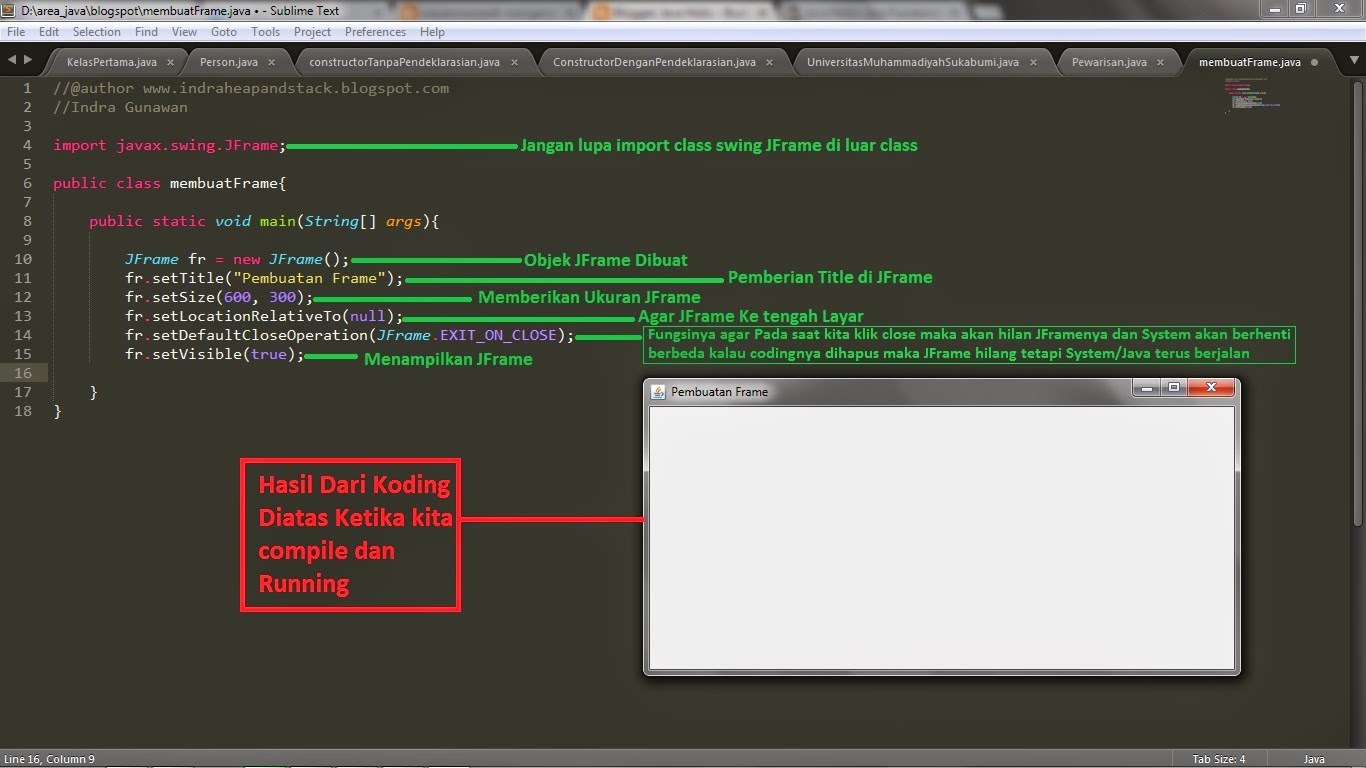The height and width of the screenshot is (768, 1366).
Task: Open the Selection menu
Action: coord(97,32)
